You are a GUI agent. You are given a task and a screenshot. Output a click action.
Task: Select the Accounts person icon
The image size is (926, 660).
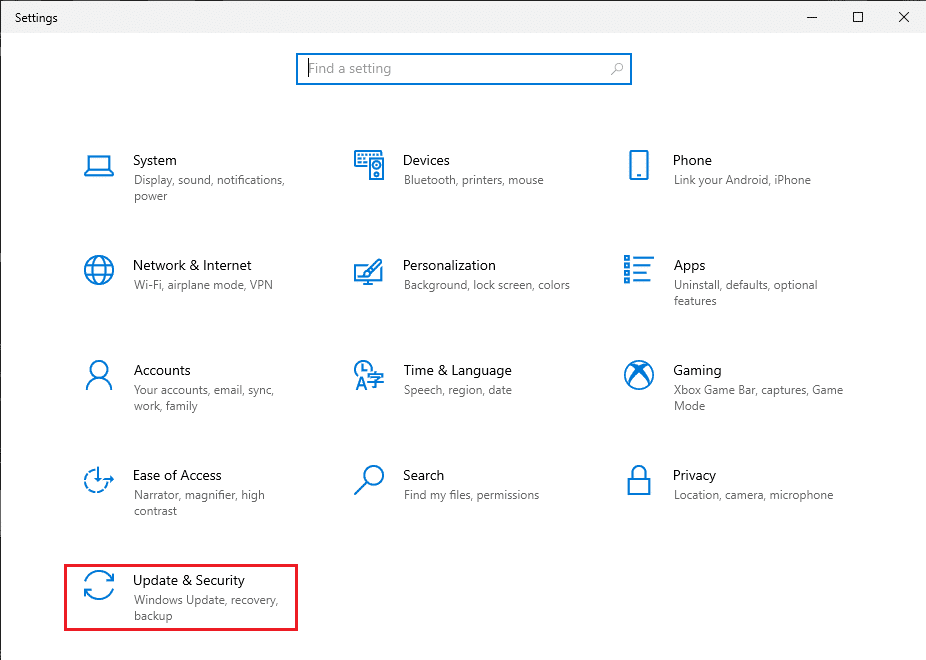coord(99,376)
